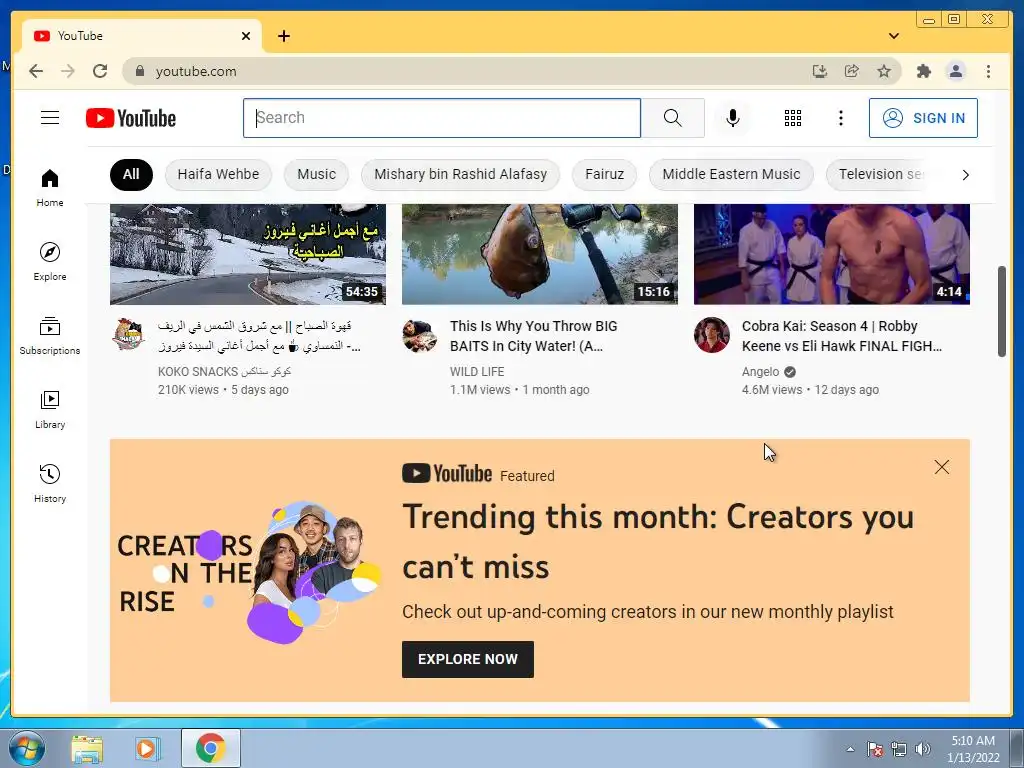Click the padlock site info icon
This screenshot has width=1024, height=768.
139,71
